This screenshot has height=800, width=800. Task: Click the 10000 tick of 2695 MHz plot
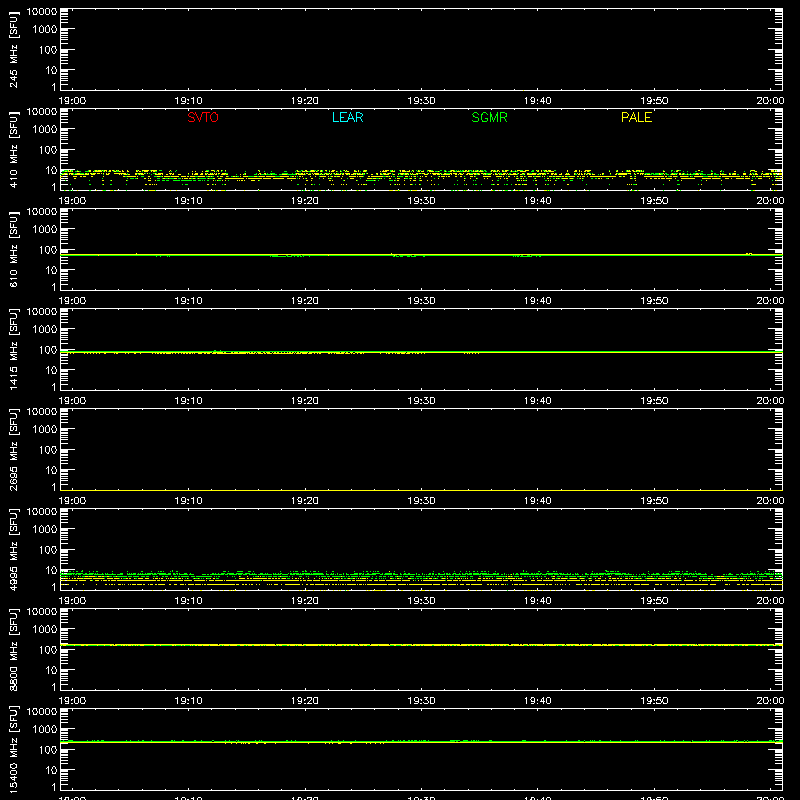[42, 412]
